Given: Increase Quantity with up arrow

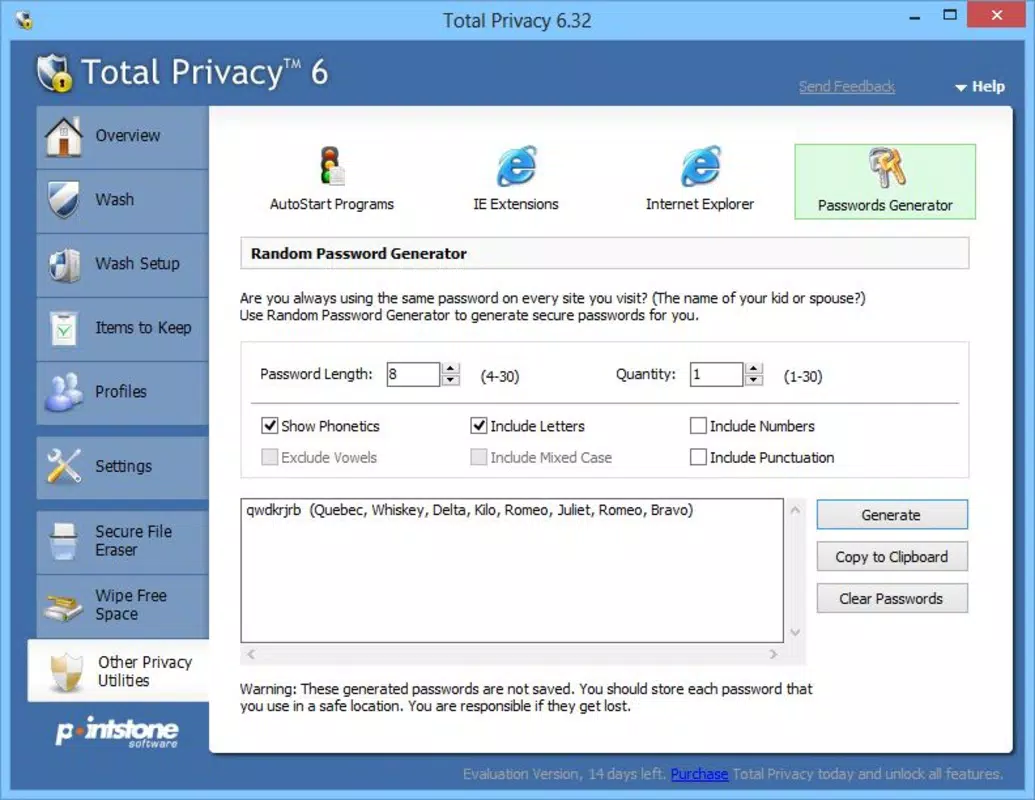Looking at the screenshot, I should click(754, 368).
